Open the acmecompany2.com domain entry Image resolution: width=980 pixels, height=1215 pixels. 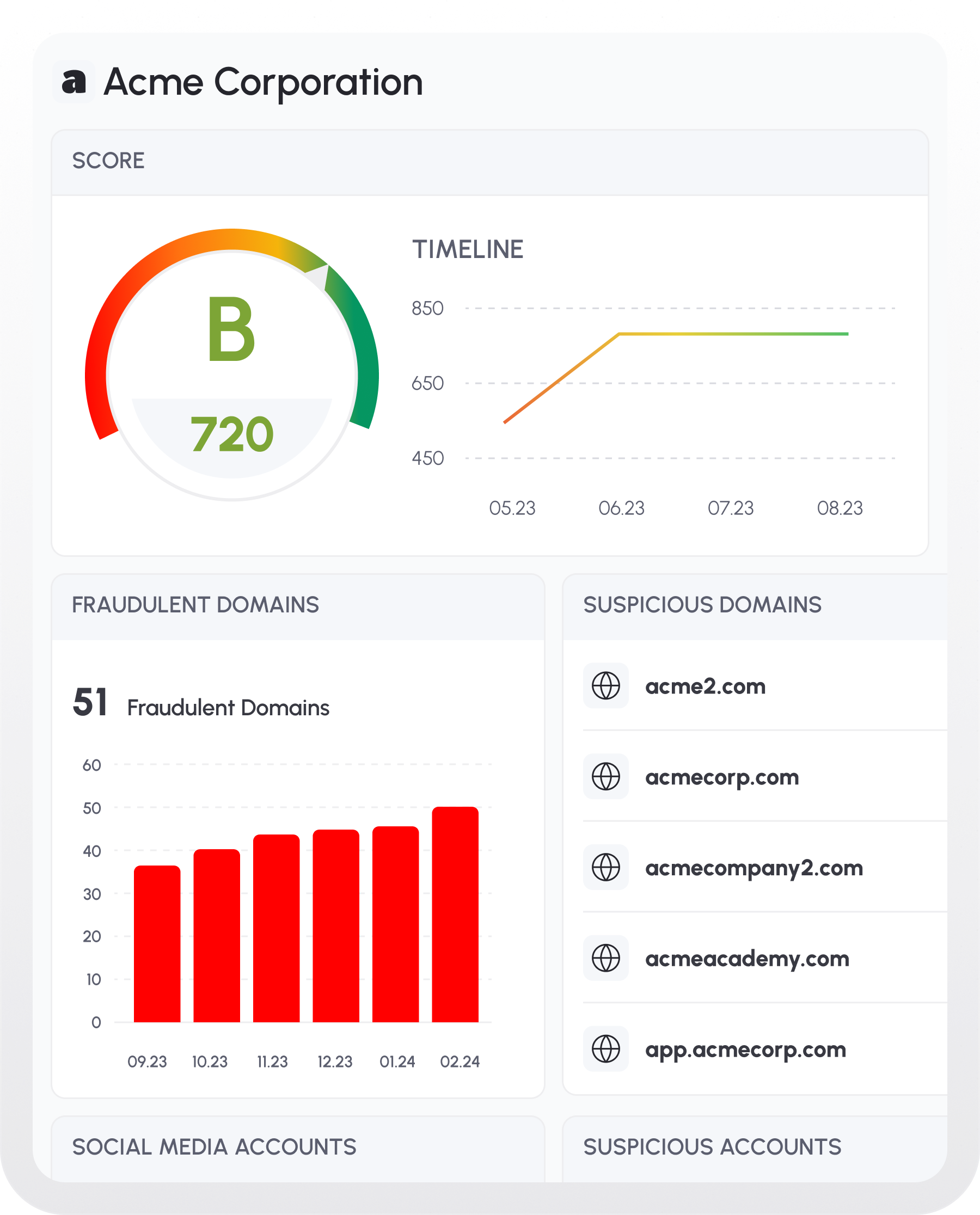(x=754, y=868)
